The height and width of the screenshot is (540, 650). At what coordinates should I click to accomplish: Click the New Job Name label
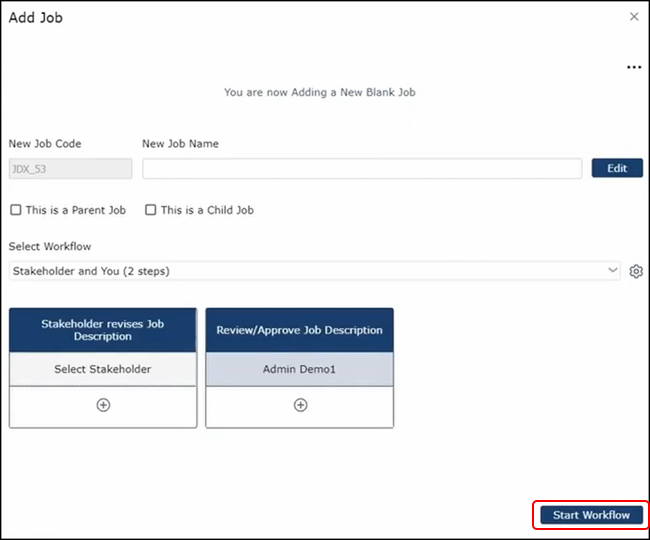click(181, 144)
